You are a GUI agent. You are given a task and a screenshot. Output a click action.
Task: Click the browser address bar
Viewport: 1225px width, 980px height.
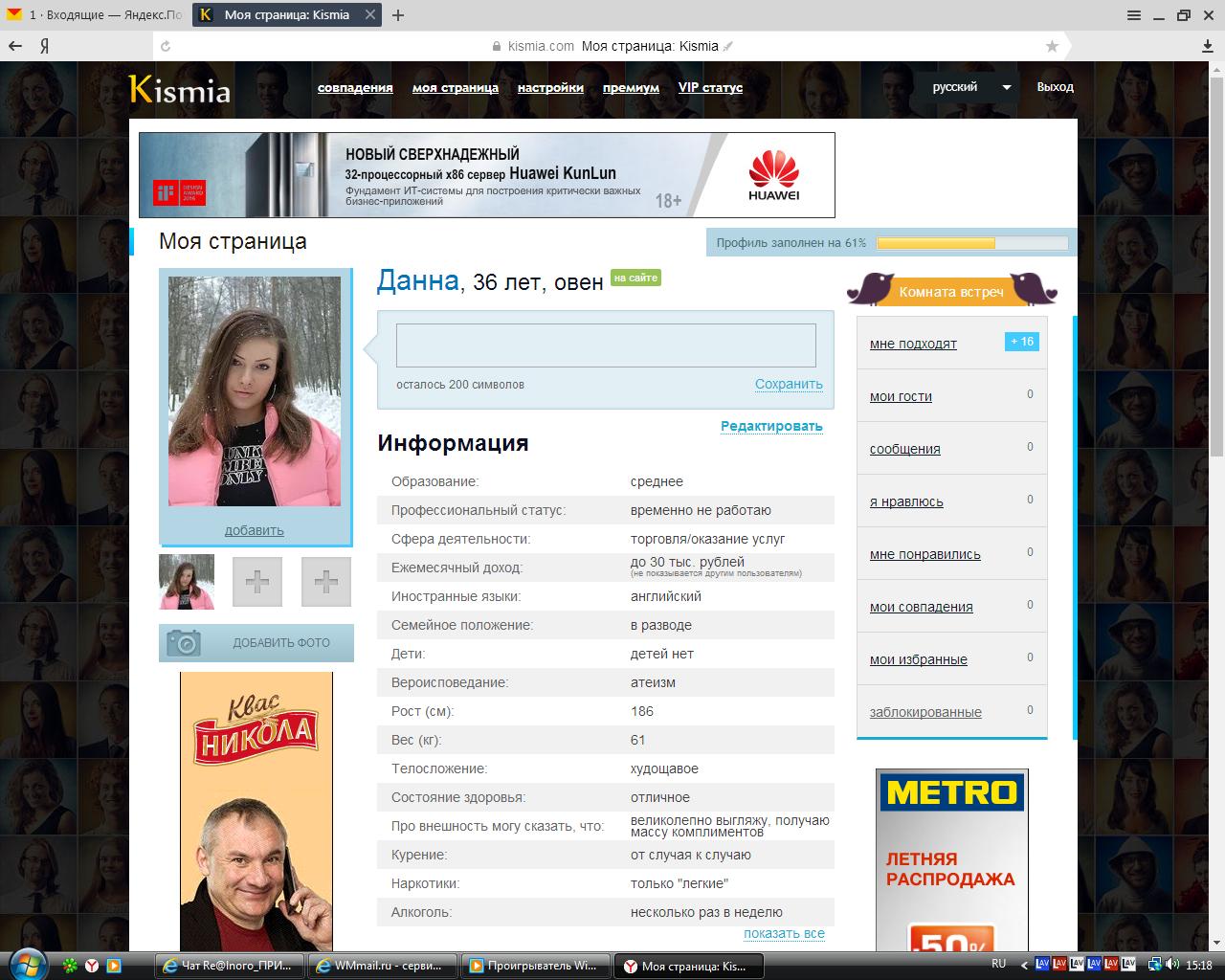tap(611, 46)
